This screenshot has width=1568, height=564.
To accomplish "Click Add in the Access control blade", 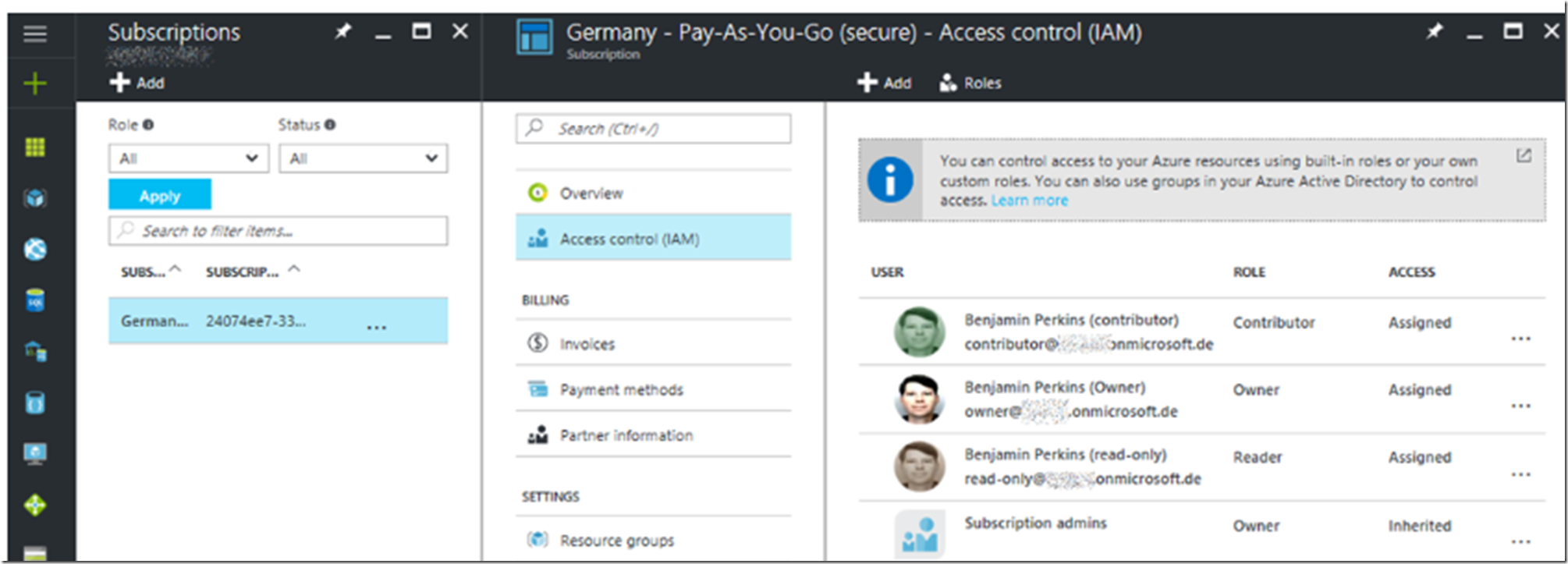I will click(x=885, y=83).
